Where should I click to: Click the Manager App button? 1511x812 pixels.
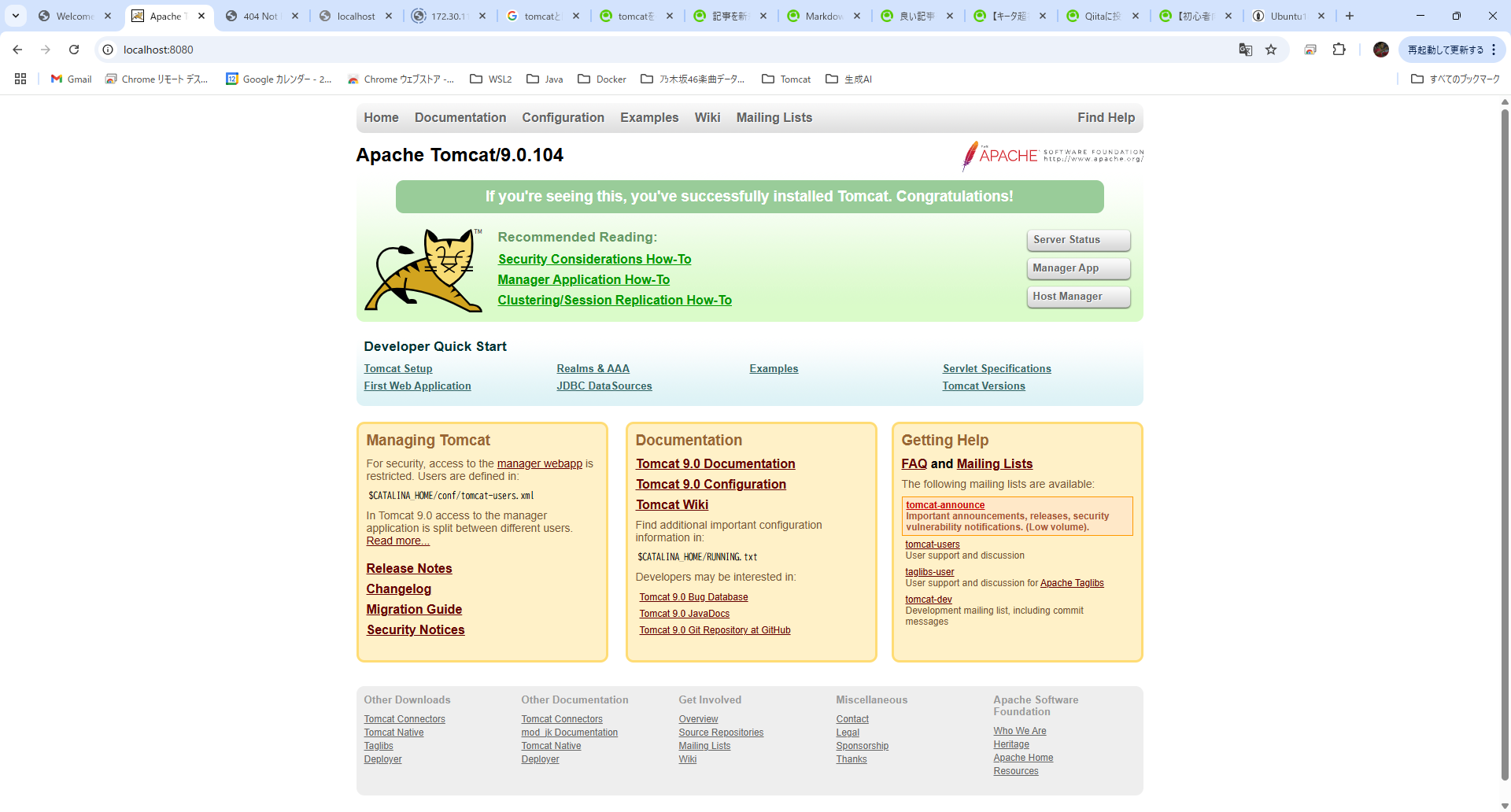(x=1077, y=268)
